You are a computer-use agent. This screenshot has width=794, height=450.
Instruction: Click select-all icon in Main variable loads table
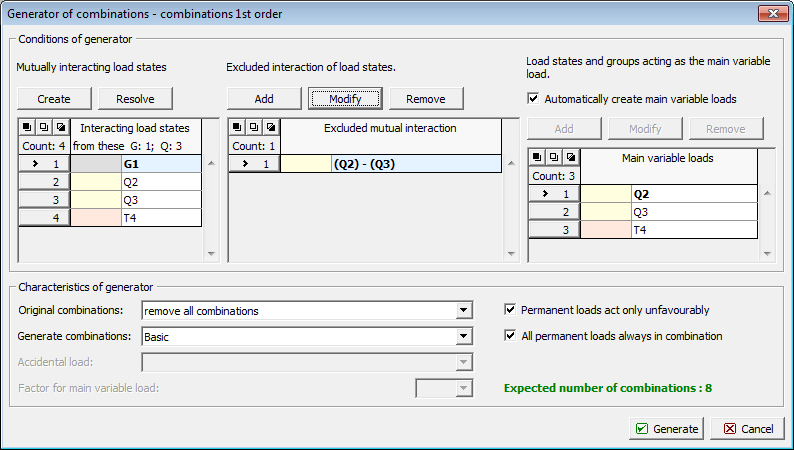point(537,157)
